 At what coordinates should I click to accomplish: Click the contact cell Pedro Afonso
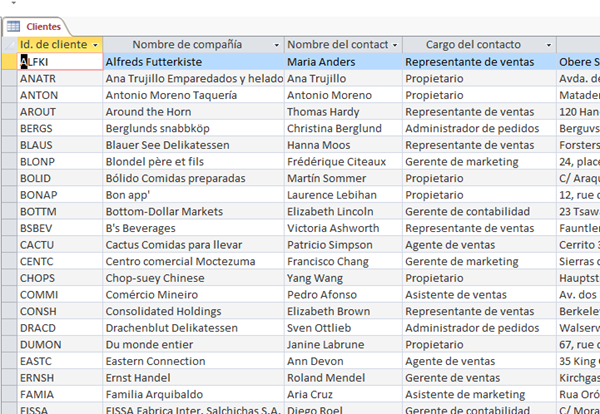(343, 295)
